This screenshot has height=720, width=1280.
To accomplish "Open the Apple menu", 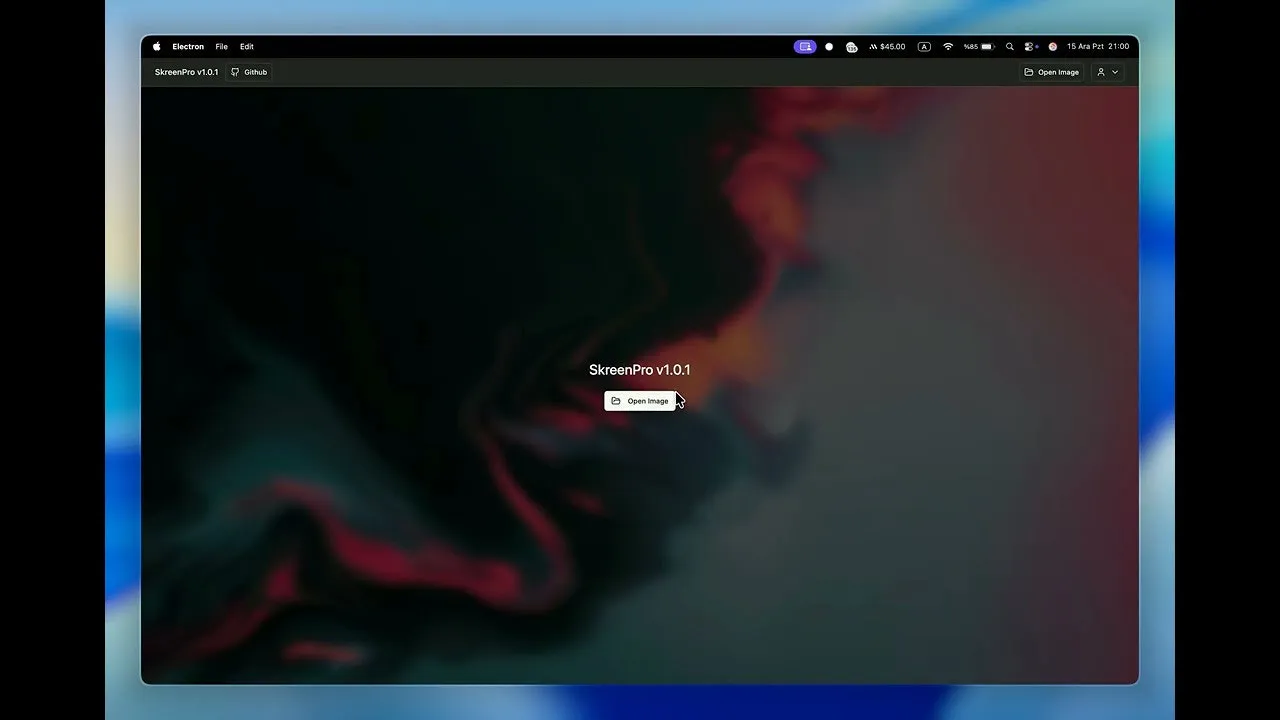I will coord(157,47).
